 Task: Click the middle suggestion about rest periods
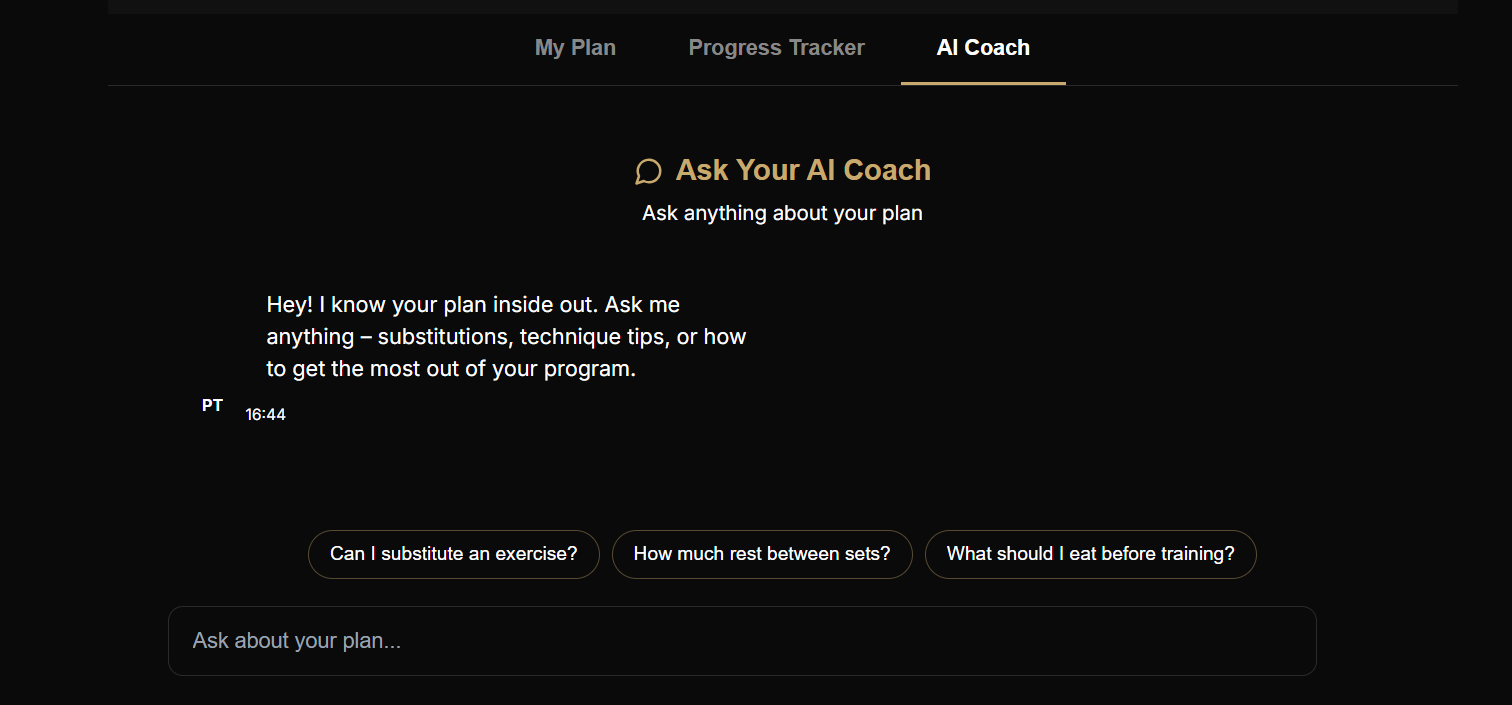pos(762,553)
